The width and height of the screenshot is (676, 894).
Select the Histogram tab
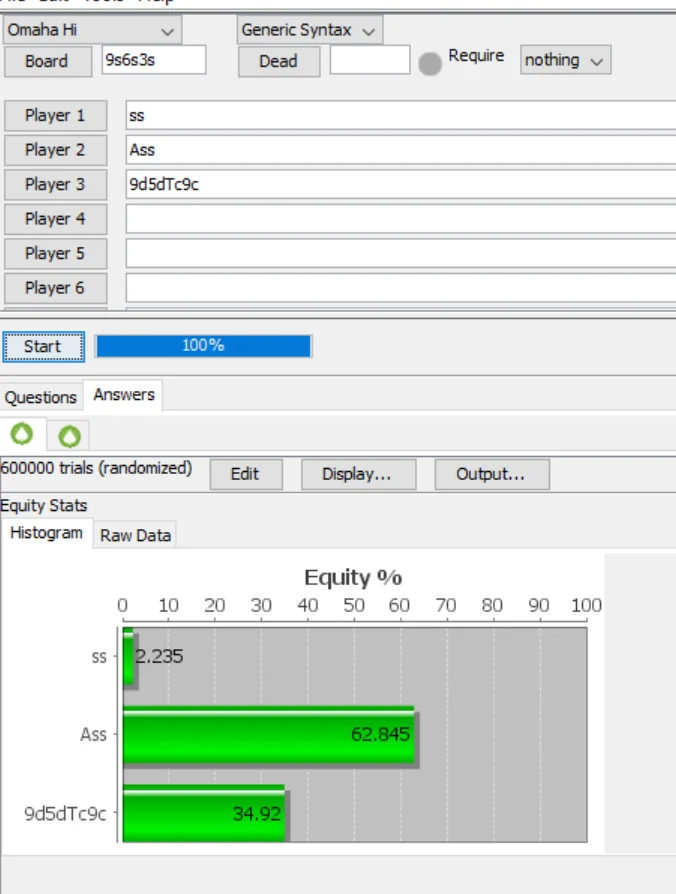pos(46,533)
